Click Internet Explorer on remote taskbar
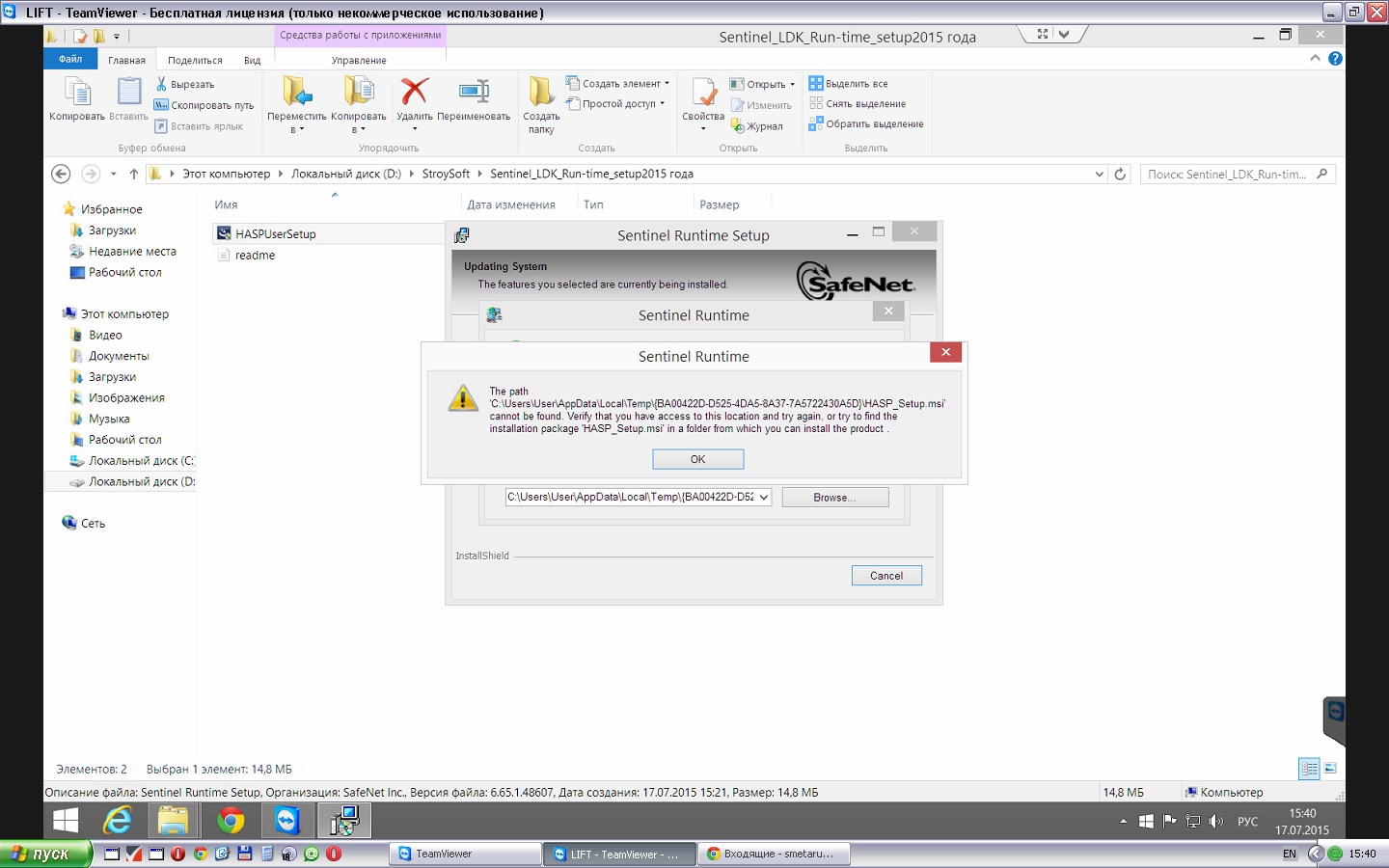 tap(118, 821)
